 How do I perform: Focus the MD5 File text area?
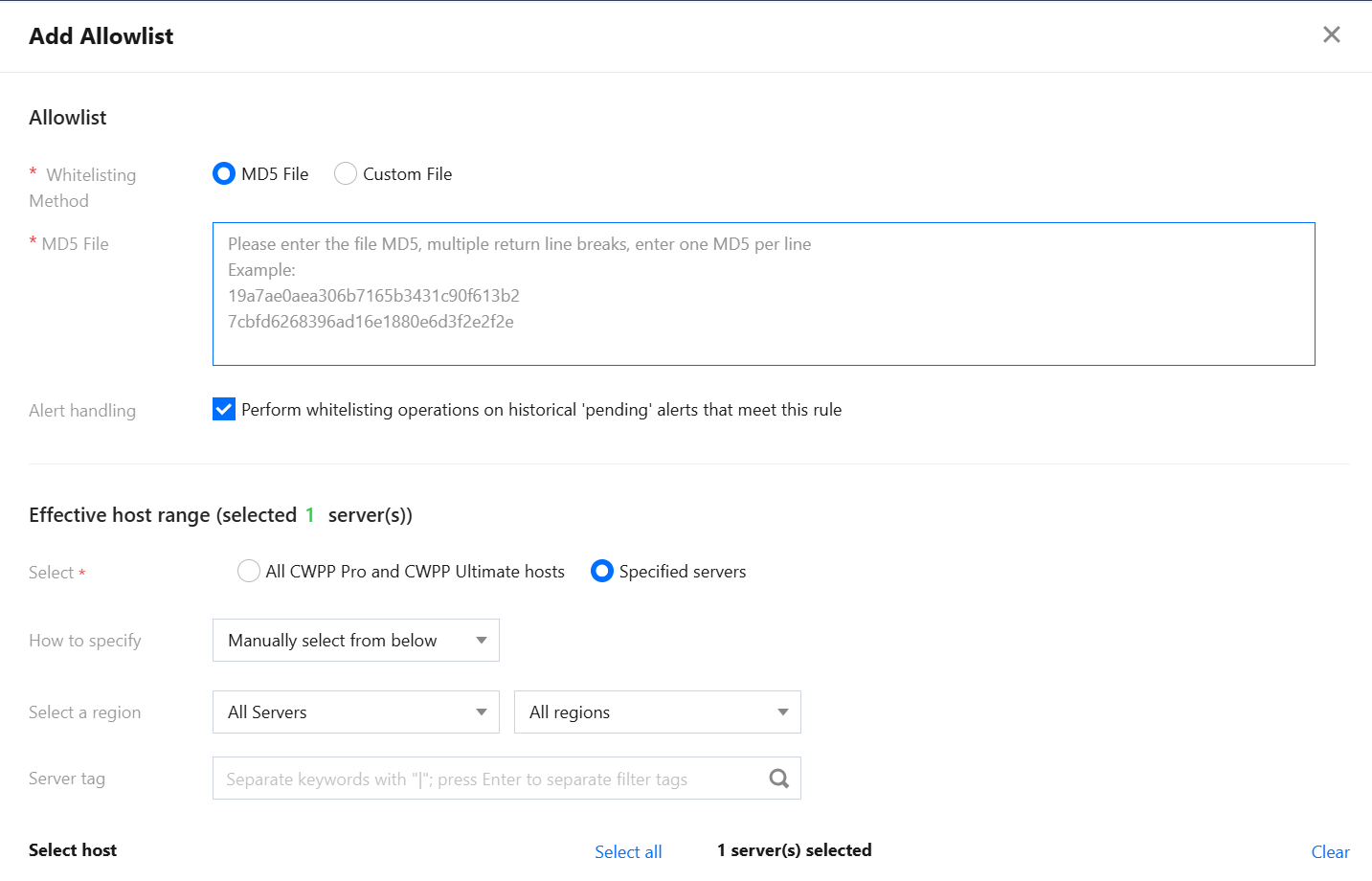click(x=763, y=294)
